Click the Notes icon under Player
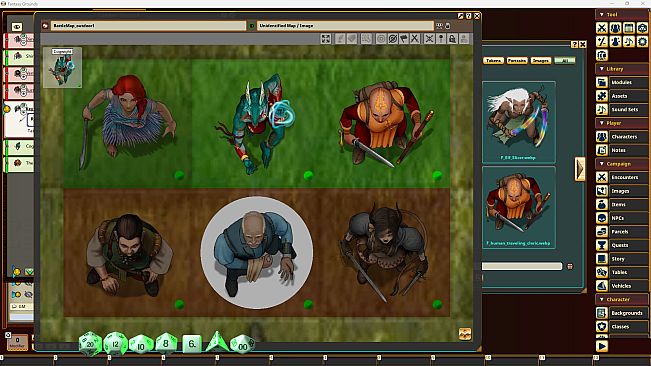The image size is (651, 366). pyautogui.click(x=602, y=150)
